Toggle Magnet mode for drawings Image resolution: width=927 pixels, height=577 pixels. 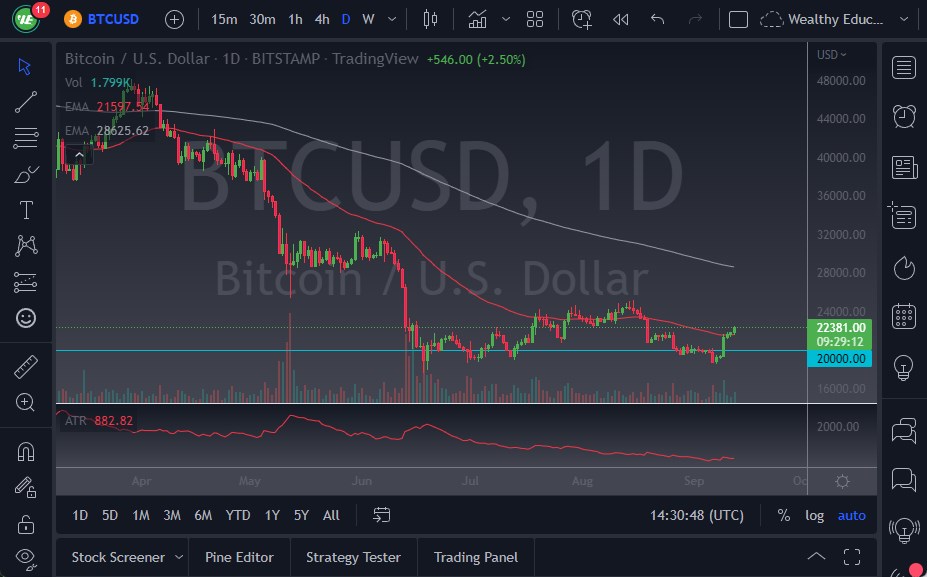click(x=25, y=451)
